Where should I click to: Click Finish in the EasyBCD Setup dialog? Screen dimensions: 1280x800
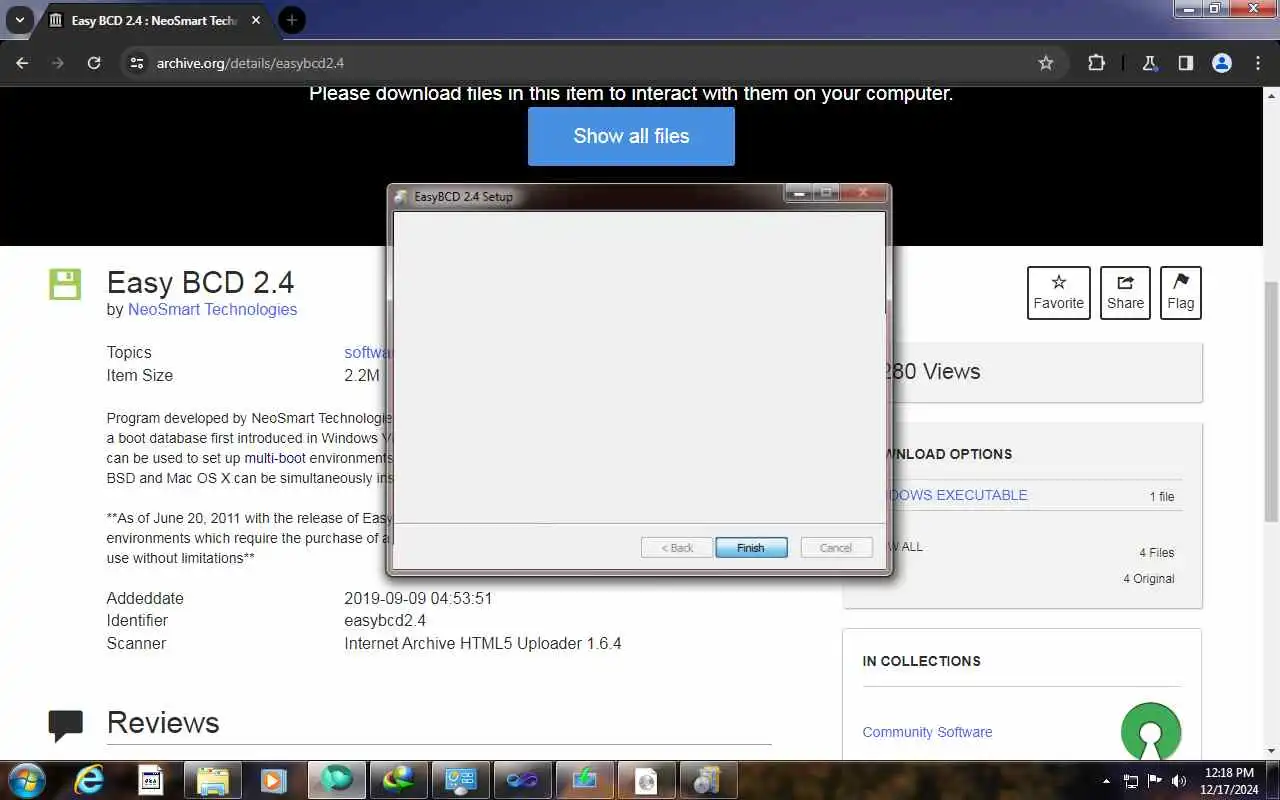[x=751, y=548]
